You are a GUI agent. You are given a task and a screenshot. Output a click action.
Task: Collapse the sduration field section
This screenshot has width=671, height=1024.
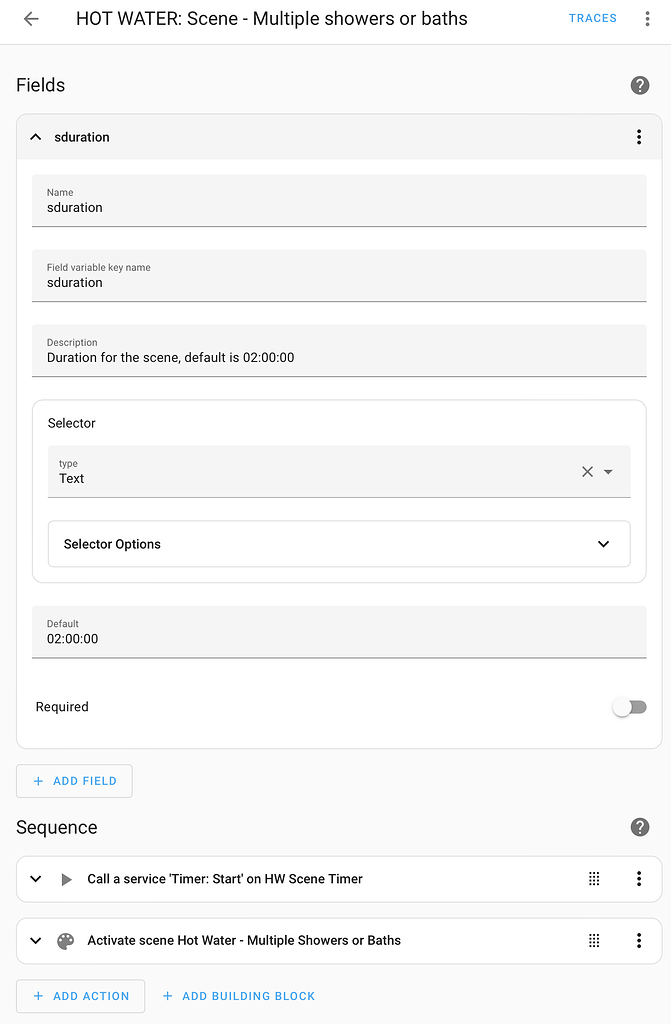pyautogui.click(x=36, y=137)
